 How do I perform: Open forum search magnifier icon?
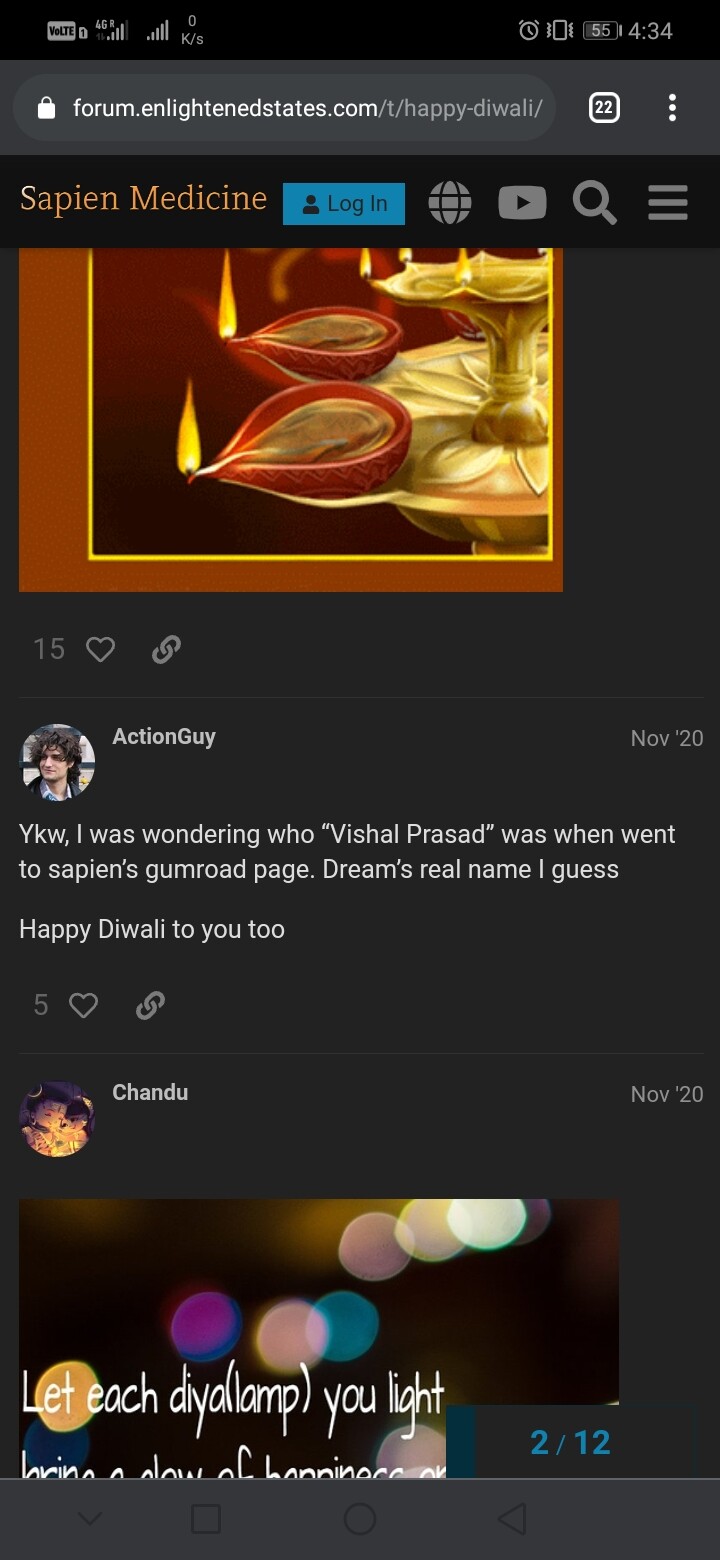pyautogui.click(x=594, y=203)
